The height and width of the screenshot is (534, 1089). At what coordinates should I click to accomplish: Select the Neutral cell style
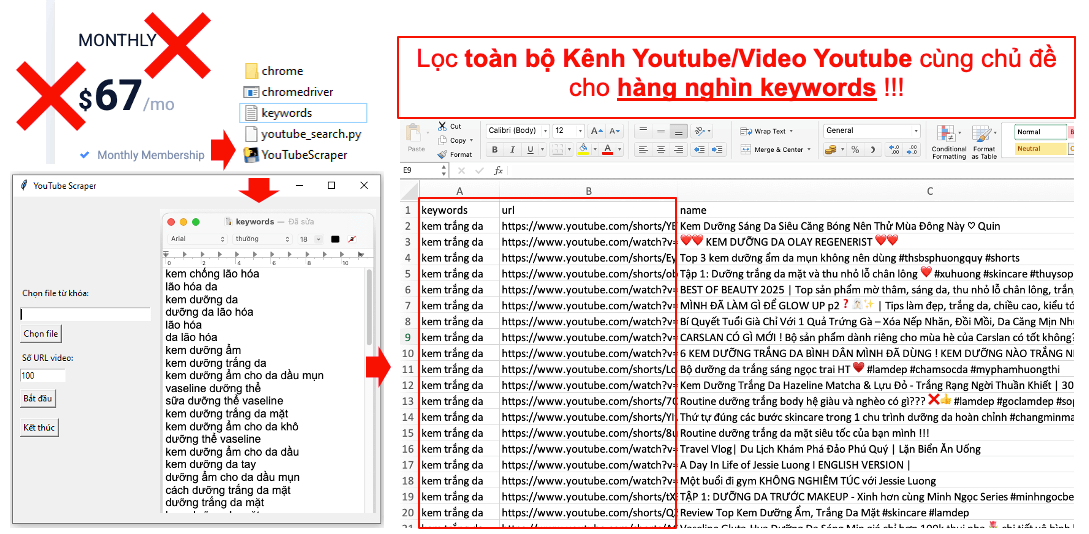[x=1040, y=149]
